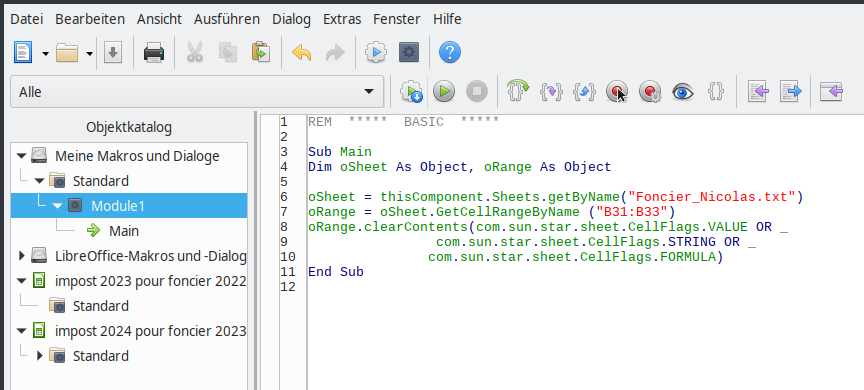Select Module1 in the object catalog
The width and height of the screenshot is (864, 390).
click(x=118, y=206)
